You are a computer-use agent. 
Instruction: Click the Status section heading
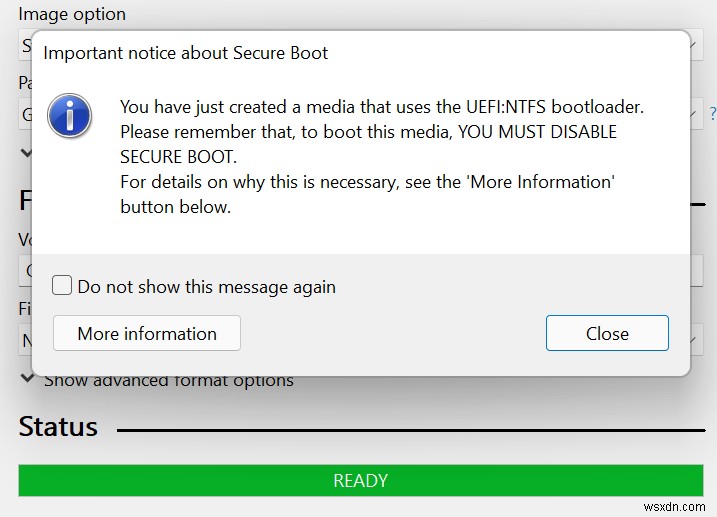58,427
